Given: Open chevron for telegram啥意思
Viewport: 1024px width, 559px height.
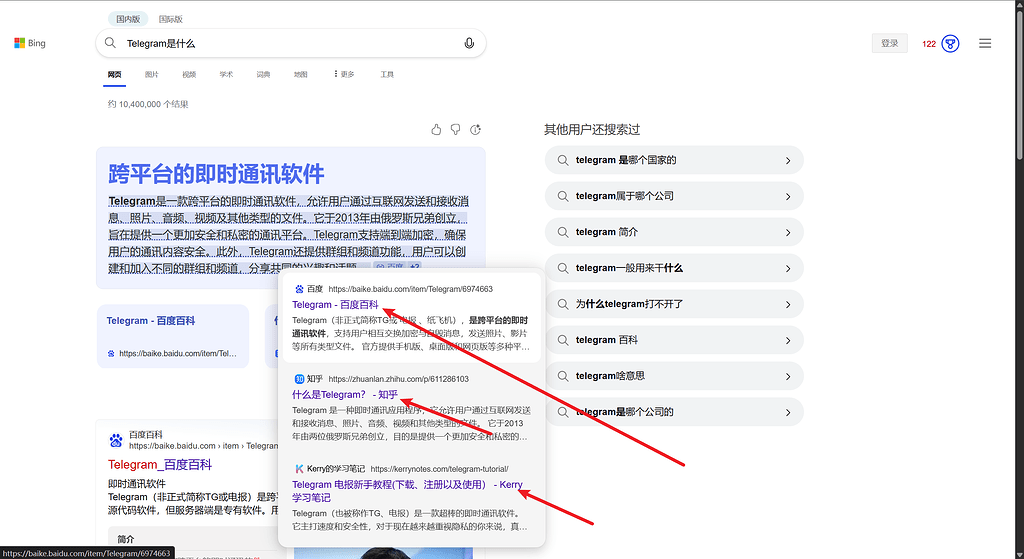Looking at the screenshot, I should click(788, 376).
